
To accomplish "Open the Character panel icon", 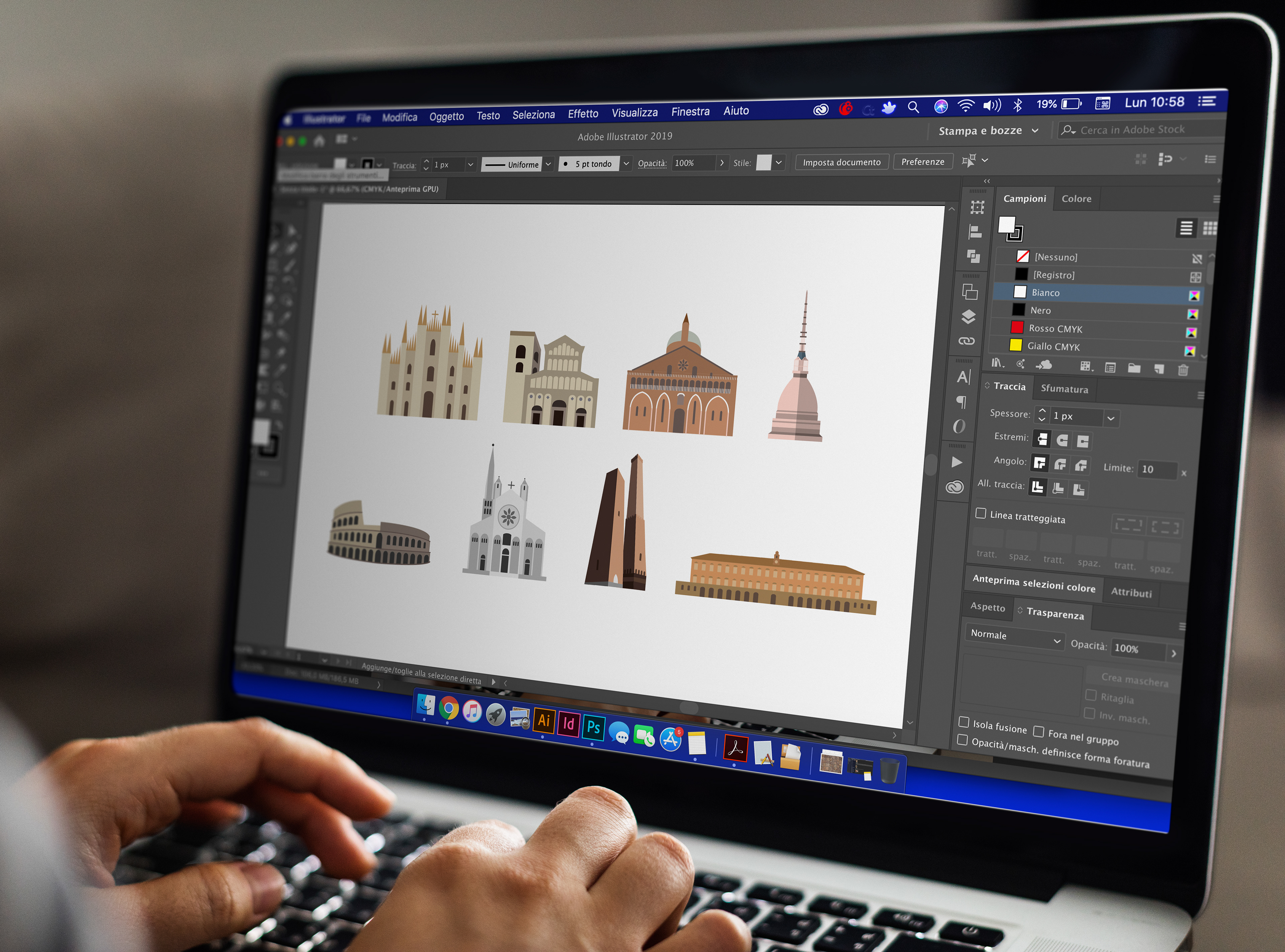I will pos(963,377).
